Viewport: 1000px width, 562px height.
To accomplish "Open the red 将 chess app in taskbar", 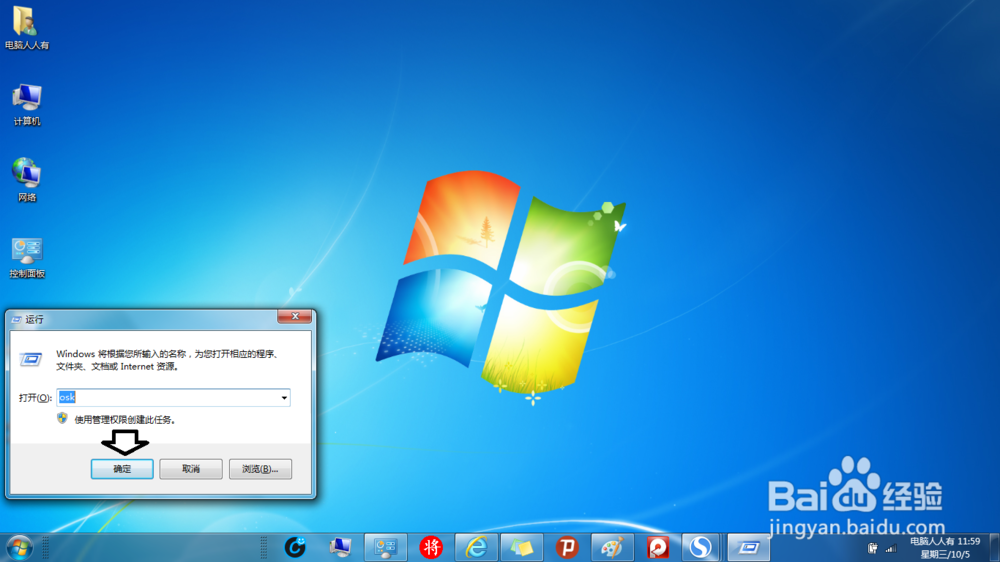I will click(431, 547).
